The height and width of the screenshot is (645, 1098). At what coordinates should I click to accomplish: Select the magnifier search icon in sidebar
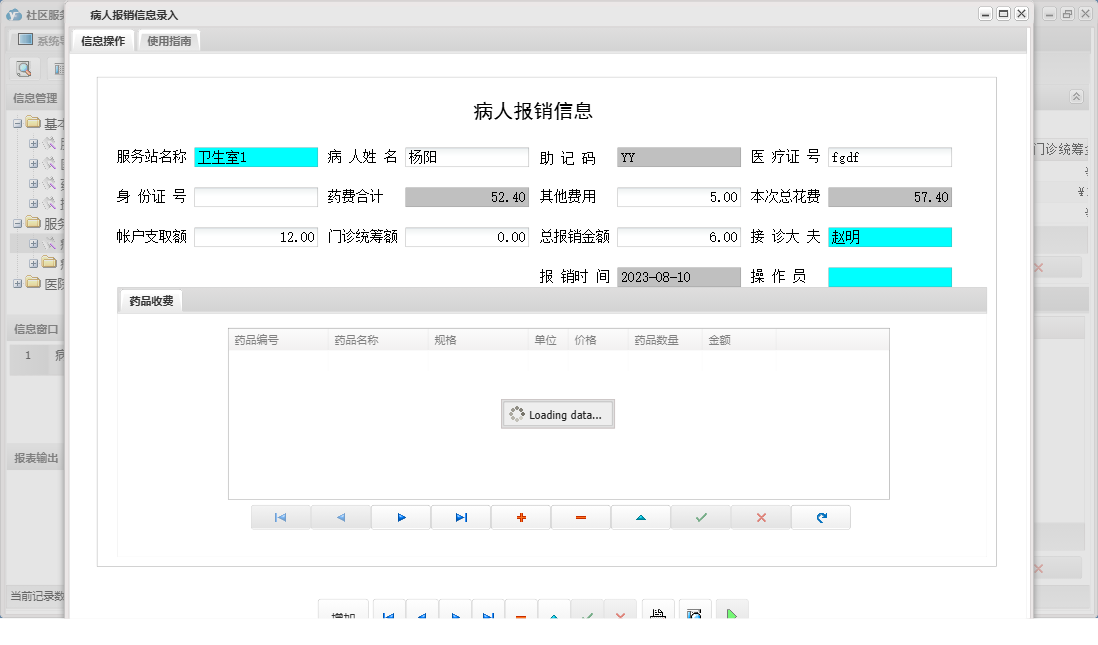(24, 68)
